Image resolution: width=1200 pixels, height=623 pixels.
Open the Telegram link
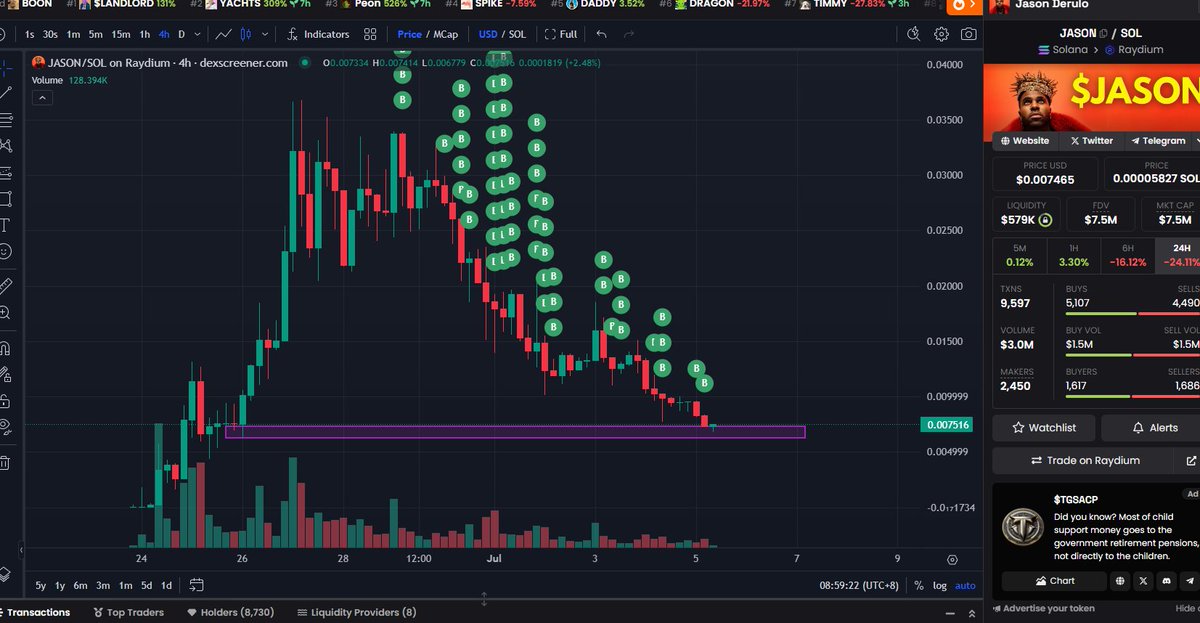[1157, 141]
